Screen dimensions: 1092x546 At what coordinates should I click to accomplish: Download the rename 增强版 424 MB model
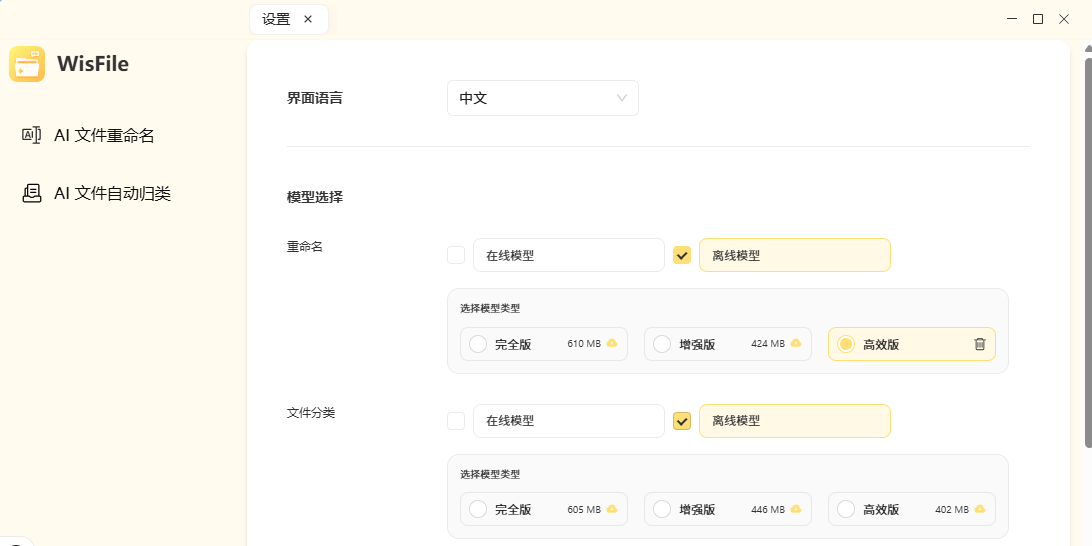(796, 344)
